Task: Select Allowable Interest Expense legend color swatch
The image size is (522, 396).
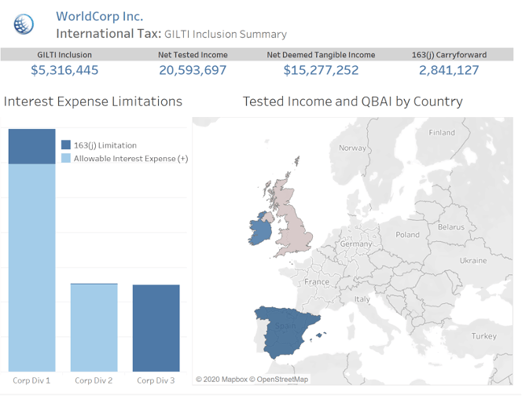Action: [66, 158]
